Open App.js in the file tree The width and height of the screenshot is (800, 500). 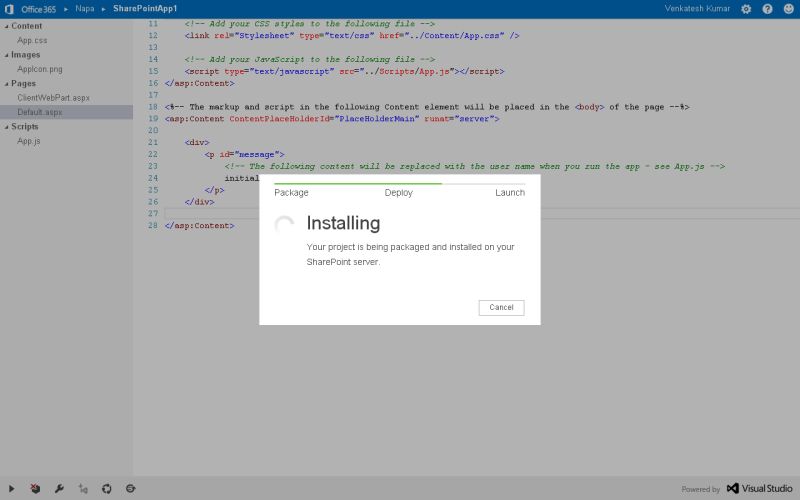[29, 141]
